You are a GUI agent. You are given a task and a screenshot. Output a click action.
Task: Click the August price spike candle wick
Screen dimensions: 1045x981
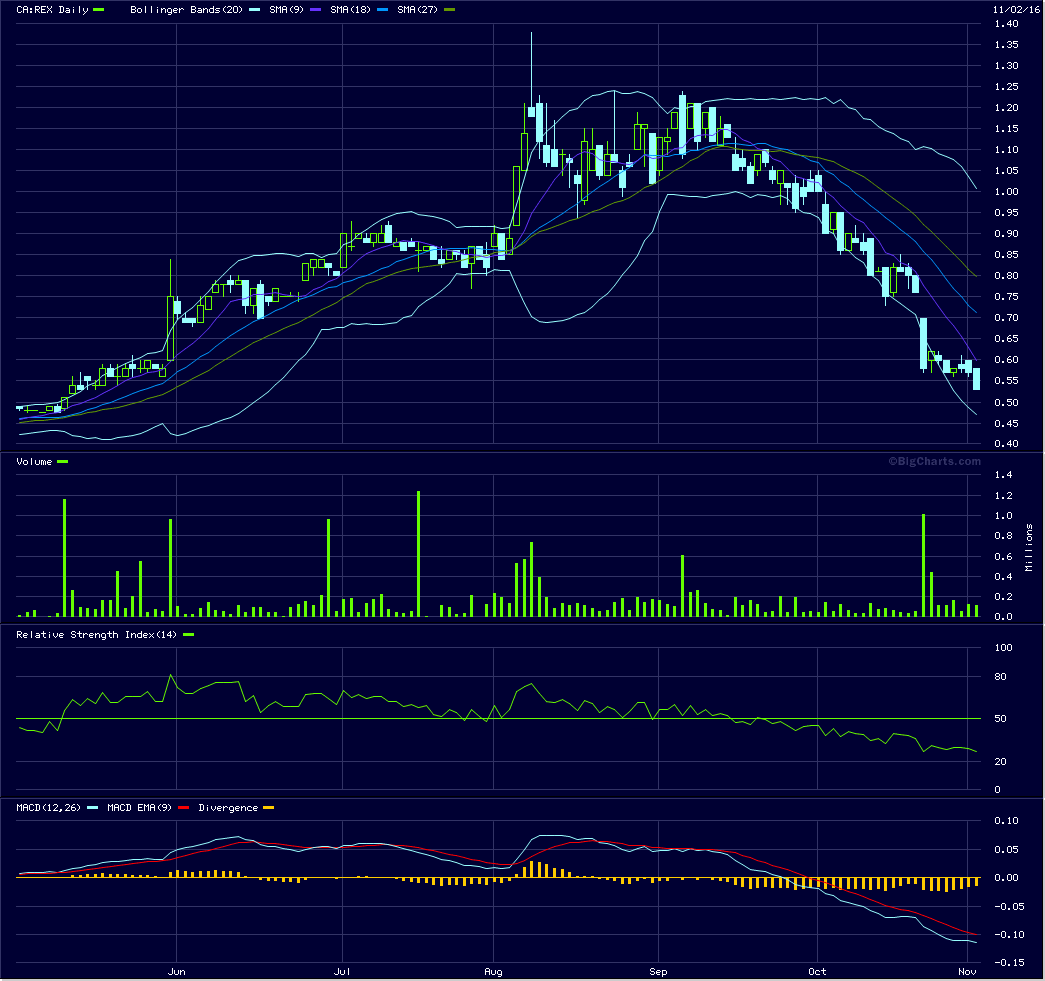tap(531, 67)
